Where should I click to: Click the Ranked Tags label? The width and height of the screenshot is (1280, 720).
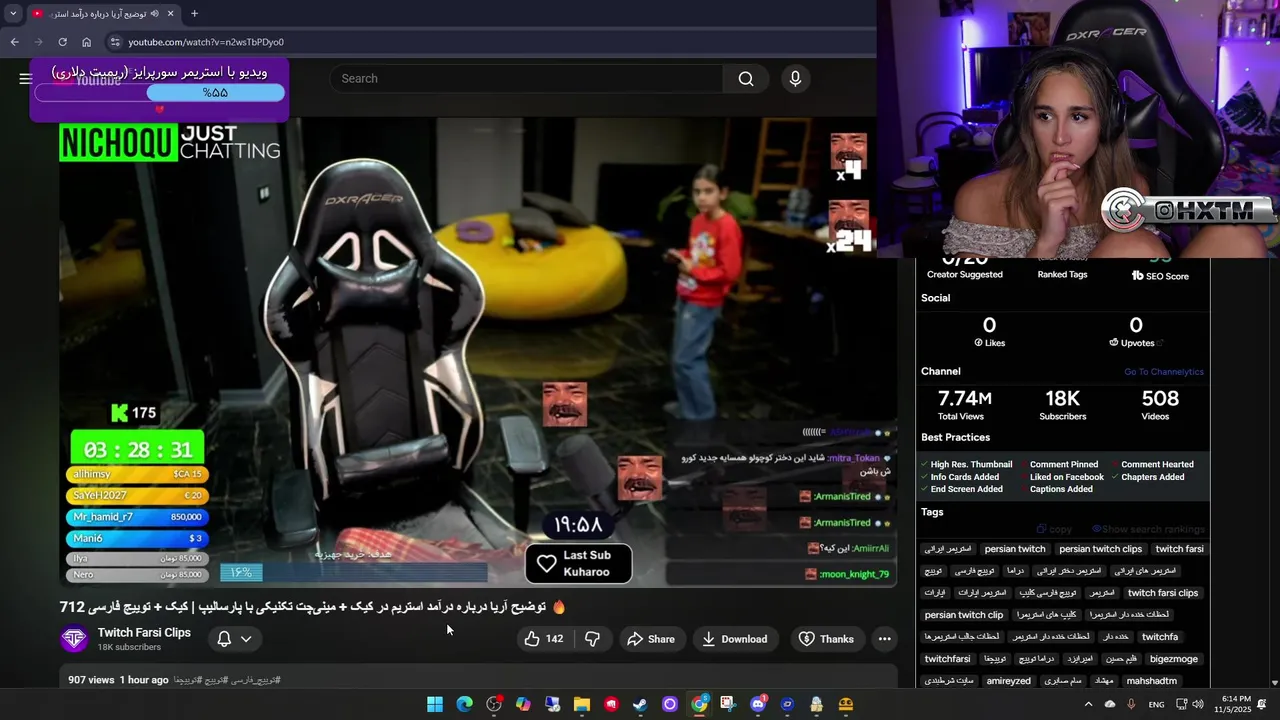pos(1062,274)
